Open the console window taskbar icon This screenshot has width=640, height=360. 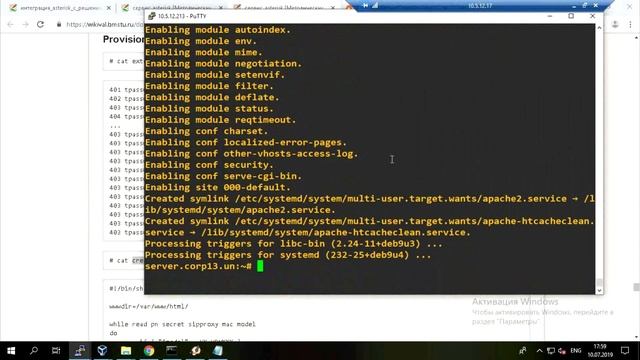tap(171, 351)
